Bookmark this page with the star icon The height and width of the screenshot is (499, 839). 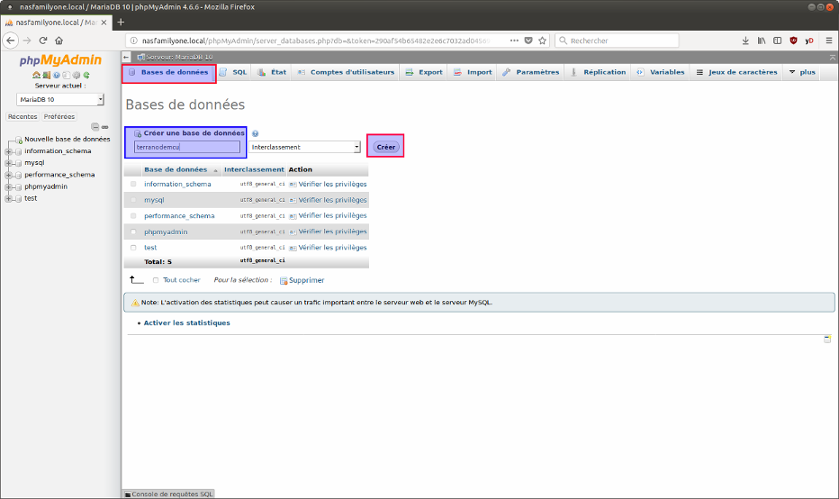[x=542, y=41]
